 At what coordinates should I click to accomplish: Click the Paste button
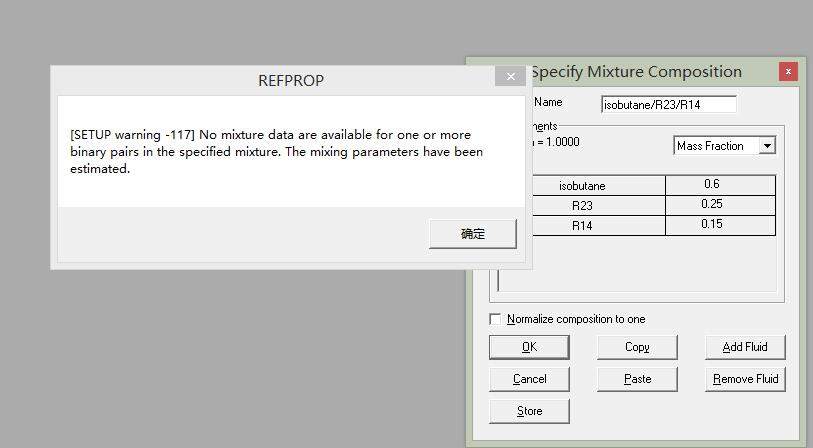point(637,379)
